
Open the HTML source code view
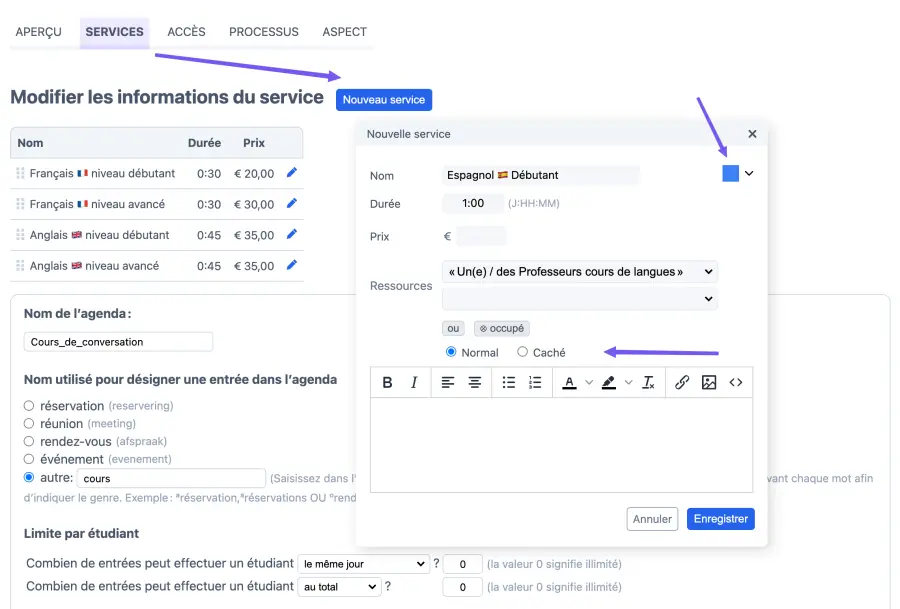coord(736,382)
